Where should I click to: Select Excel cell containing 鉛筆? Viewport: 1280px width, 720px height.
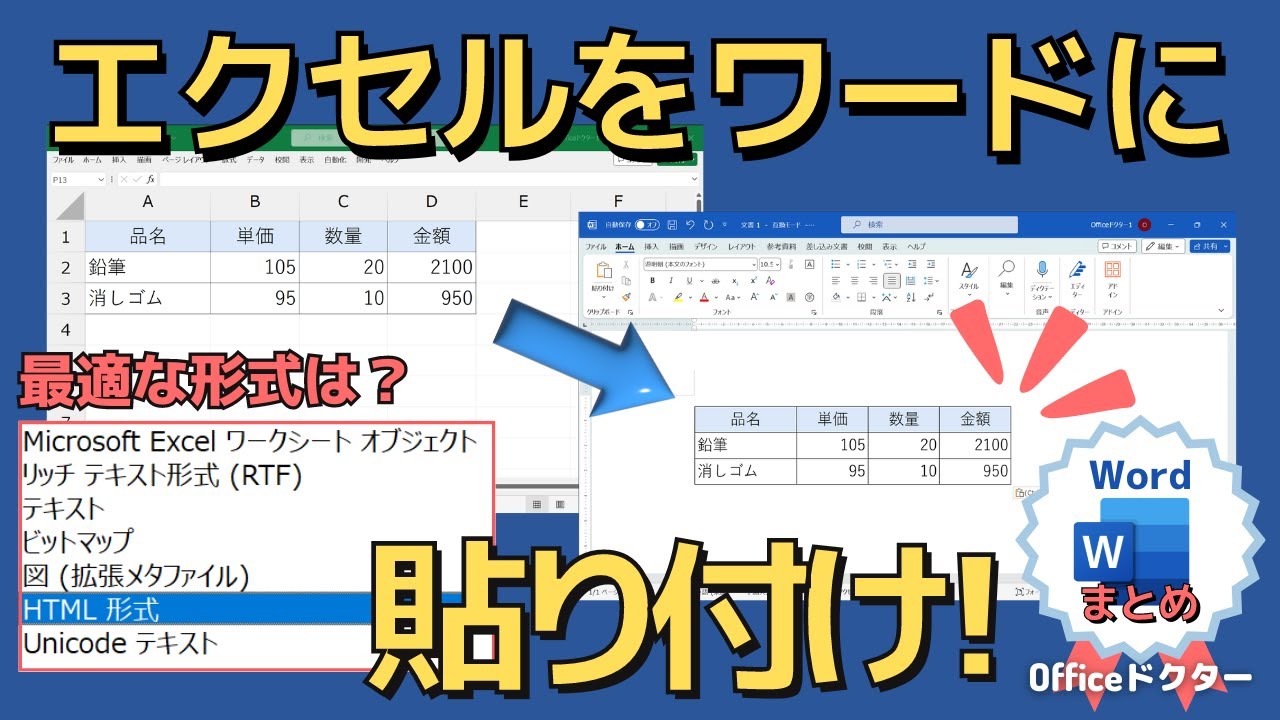pos(148,267)
